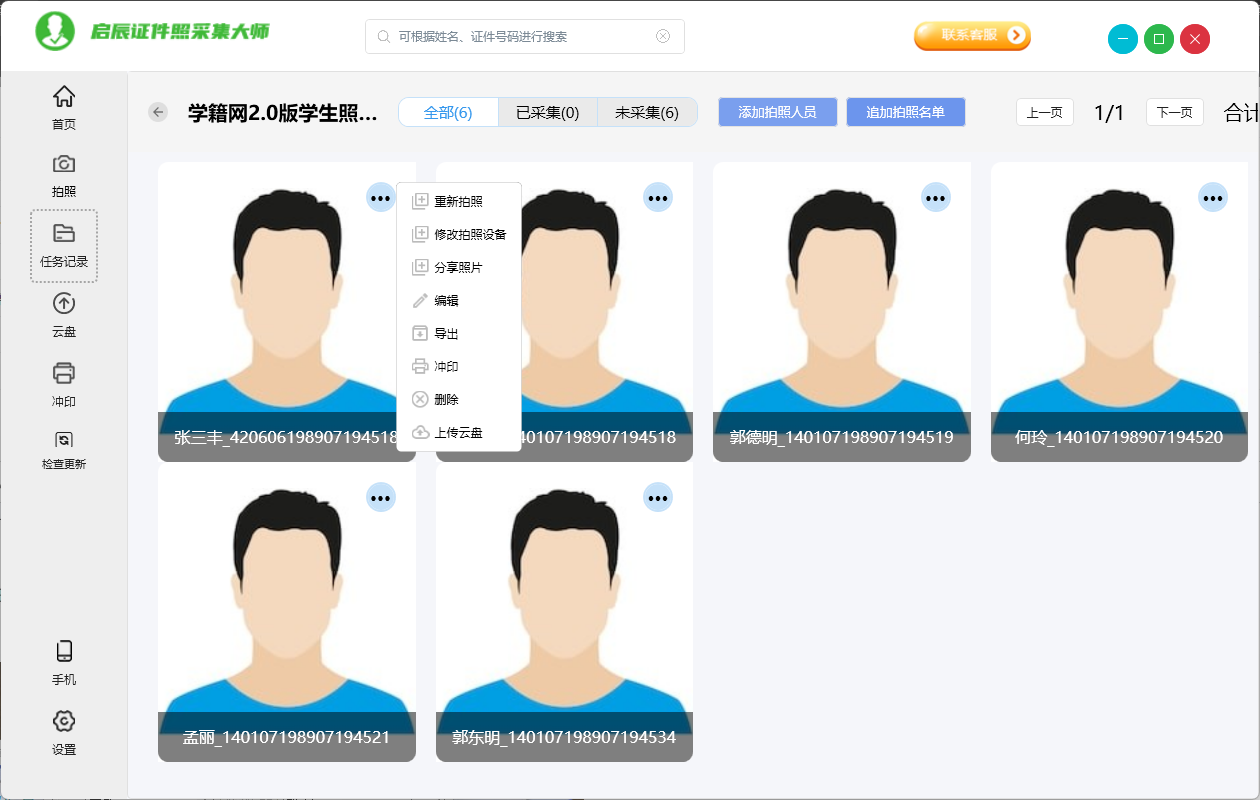
Task: Go to the next page with 下一页
Action: (x=1175, y=112)
